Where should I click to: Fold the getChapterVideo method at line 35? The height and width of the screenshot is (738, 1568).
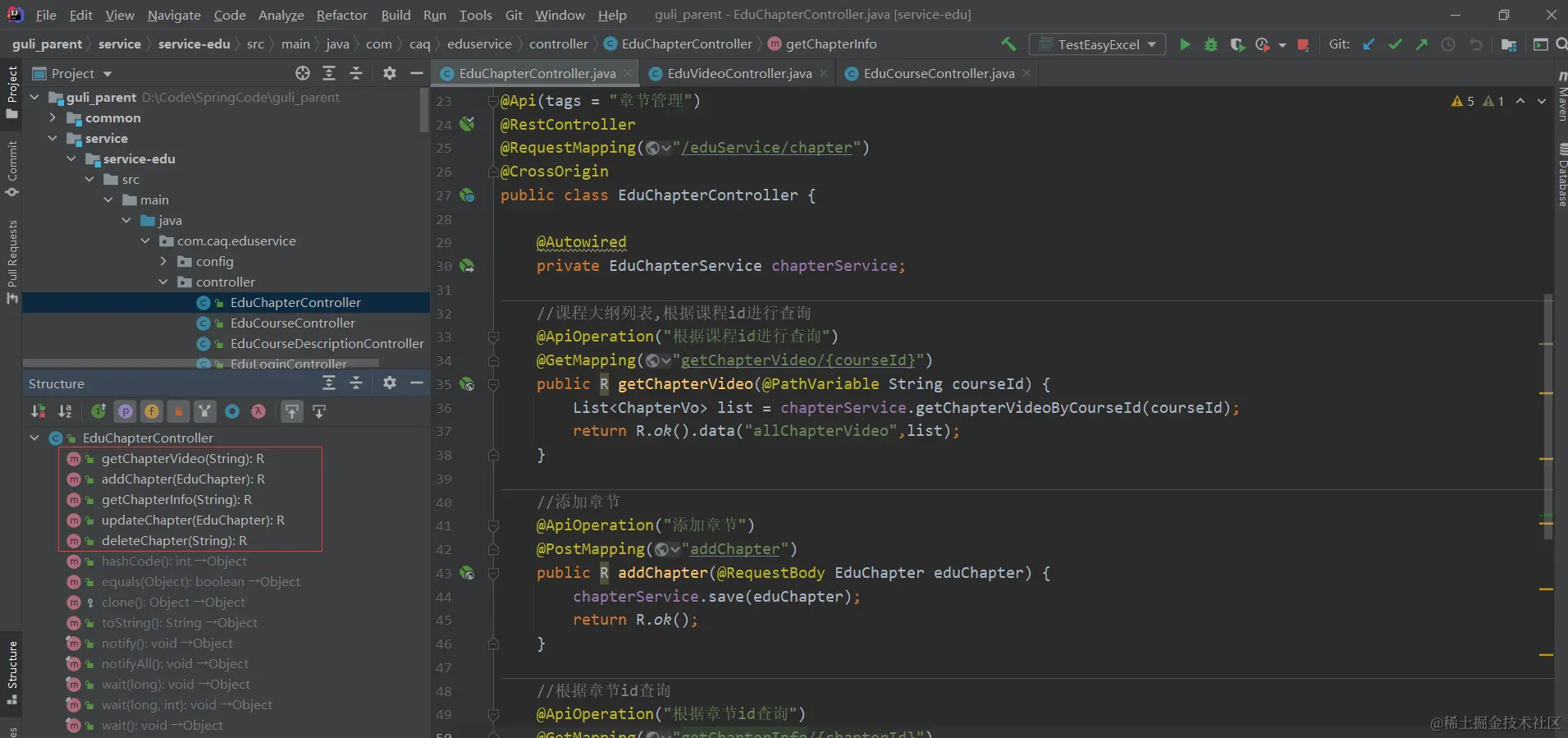(x=493, y=383)
